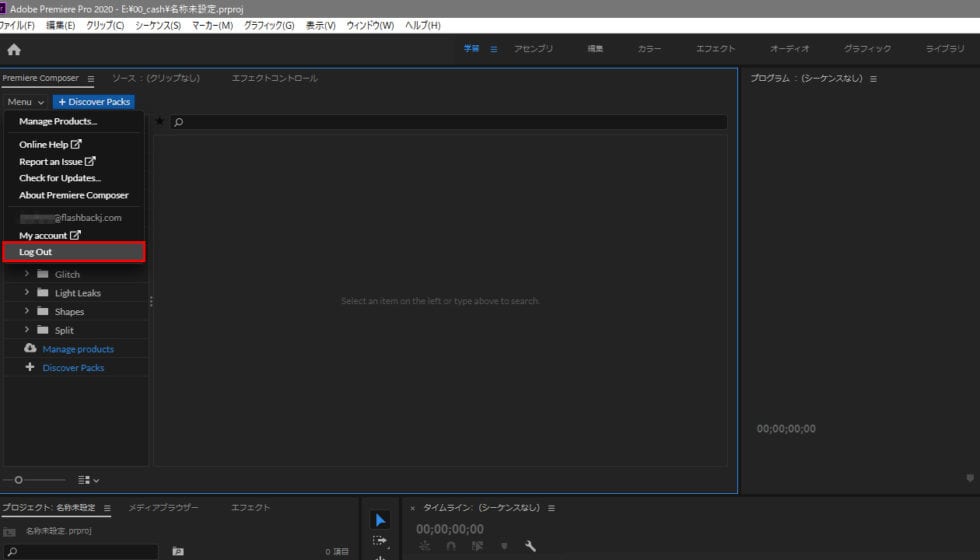
Task: Open the クリップ(C) menu
Action: pos(105,26)
